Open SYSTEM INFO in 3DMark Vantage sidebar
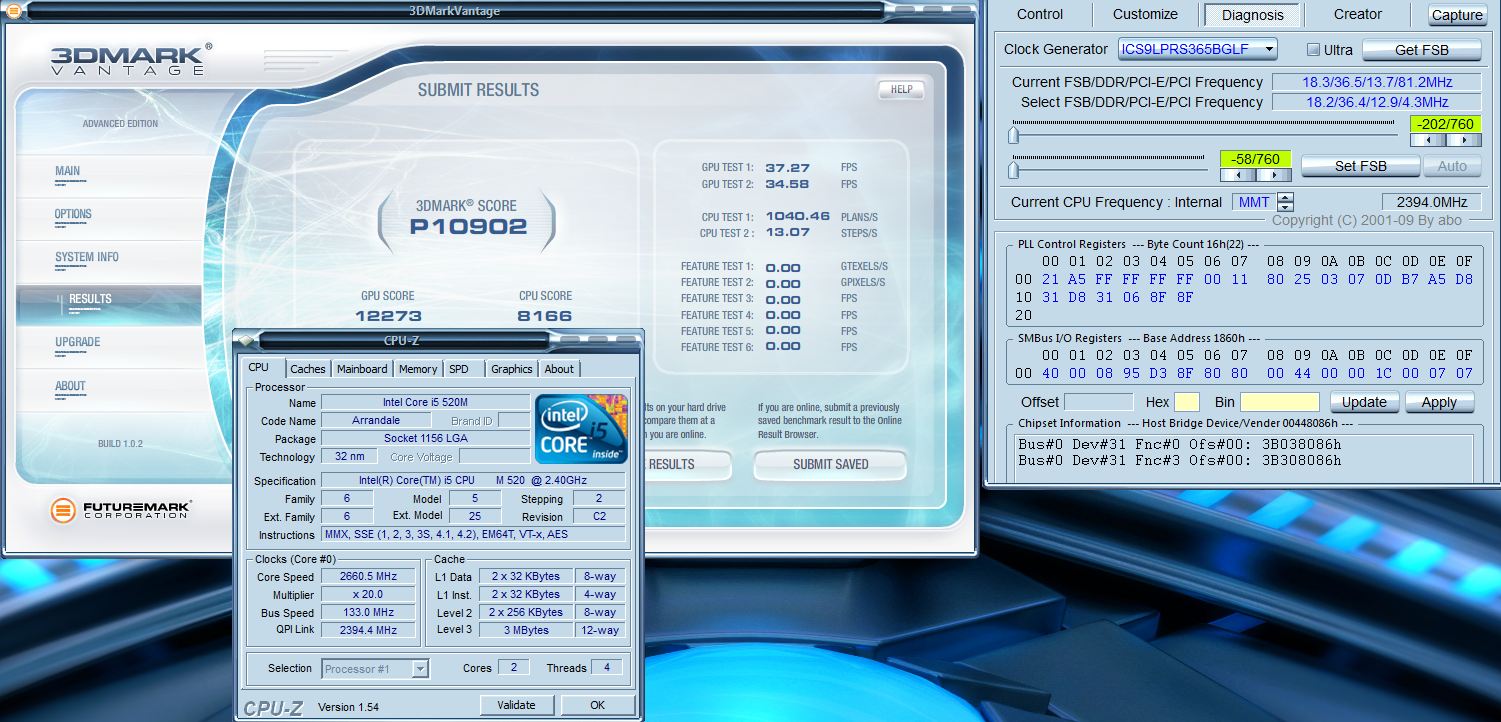1501x722 pixels. tap(87, 257)
